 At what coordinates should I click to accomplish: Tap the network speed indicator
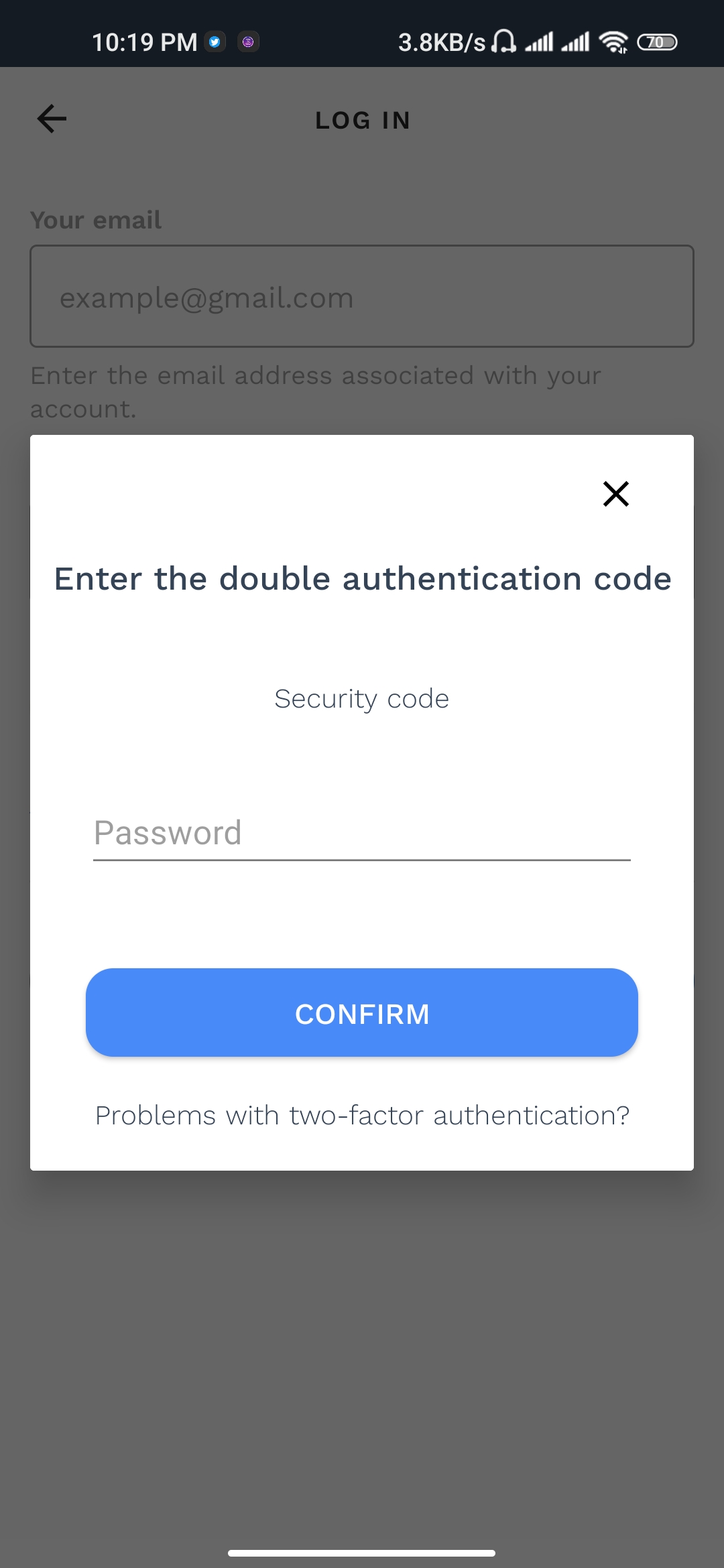[442, 42]
